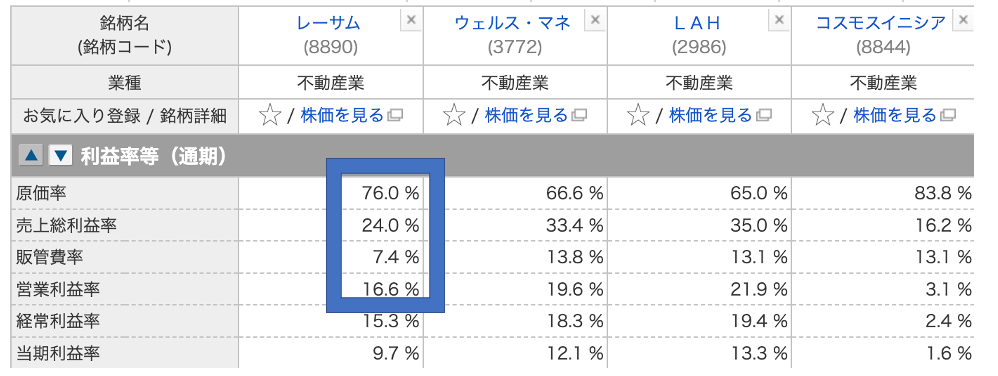Open the レーサム stock name link
This screenshot has width=998, height=376.
coord(328,24)
